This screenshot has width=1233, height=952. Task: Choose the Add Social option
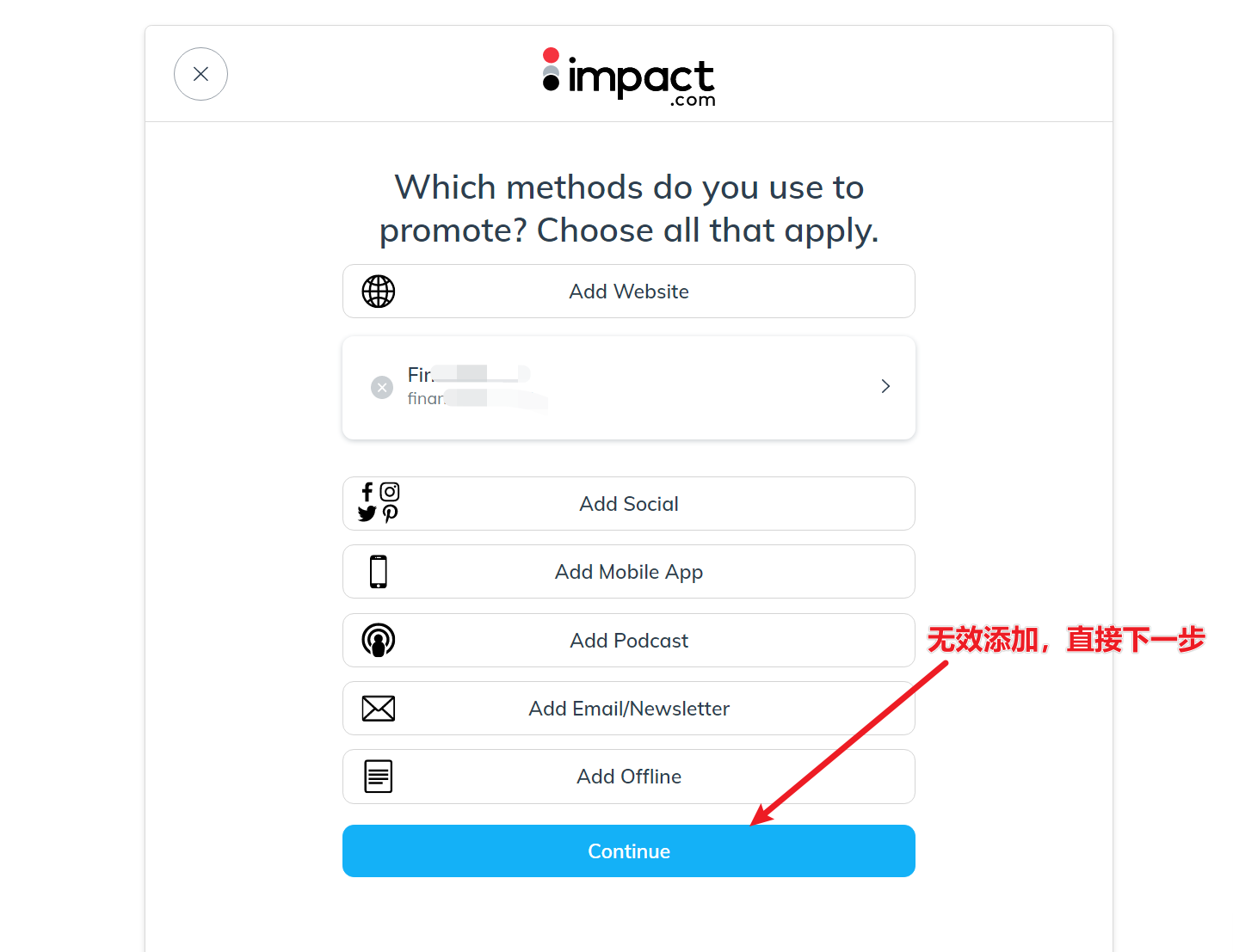coord(629,504)
